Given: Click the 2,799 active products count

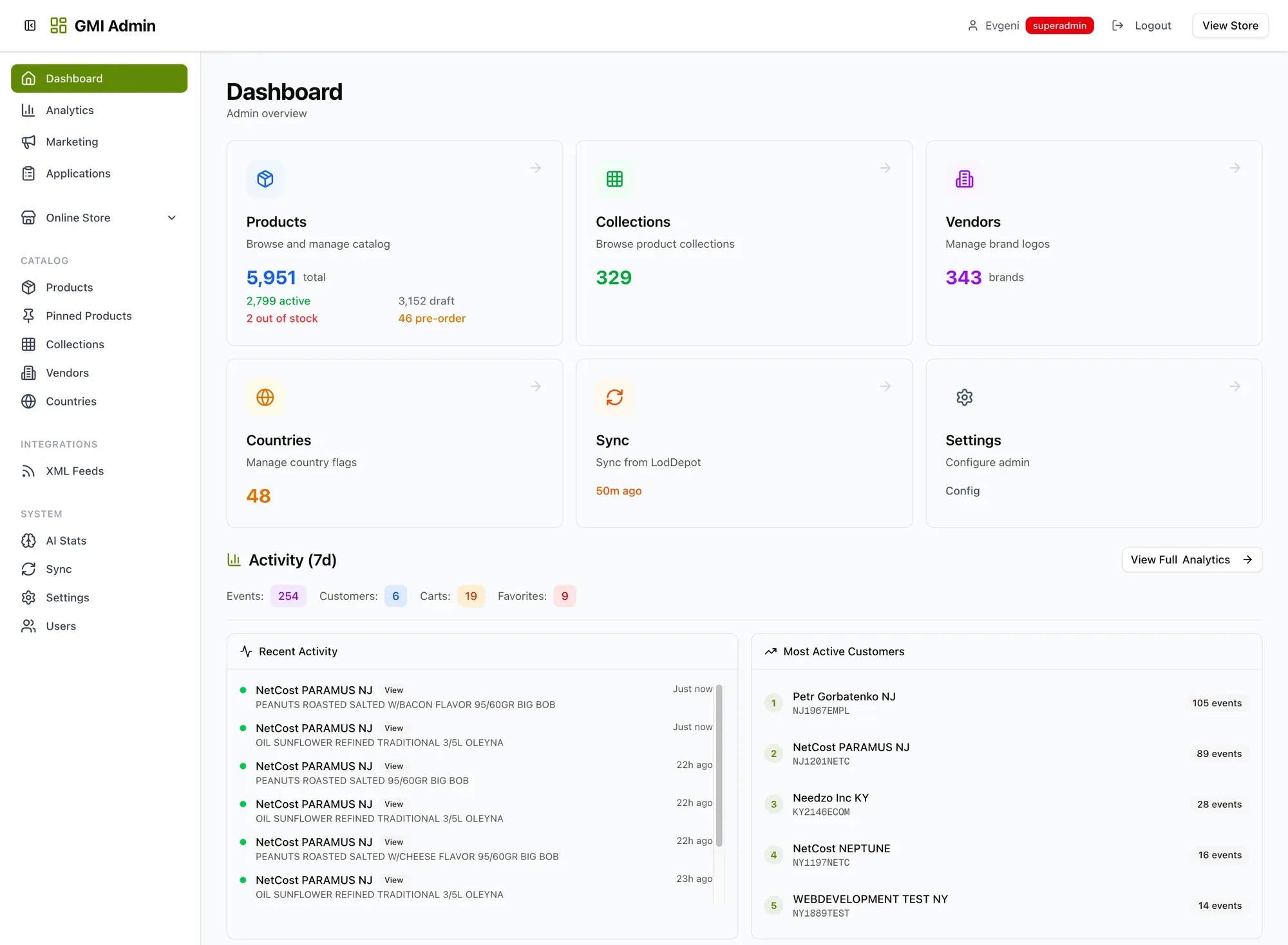Looking at the screenshot, I should [278, 301].
